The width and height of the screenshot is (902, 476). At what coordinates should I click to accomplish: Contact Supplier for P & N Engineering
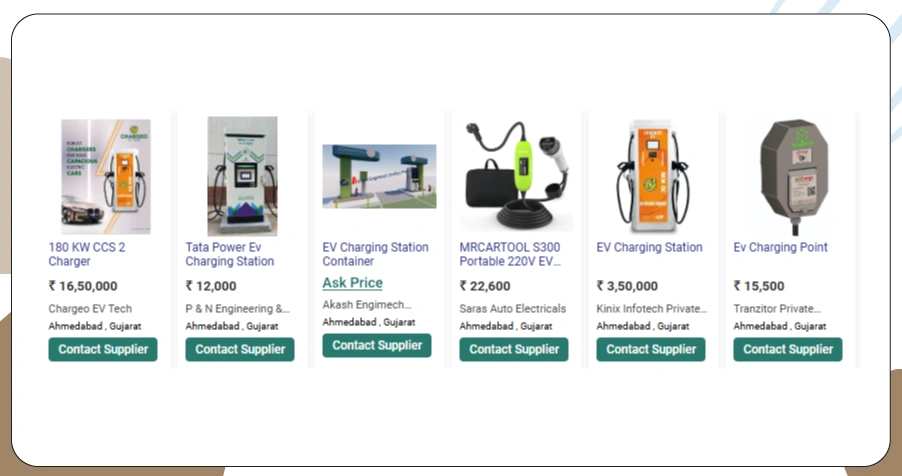click(240, 349)
